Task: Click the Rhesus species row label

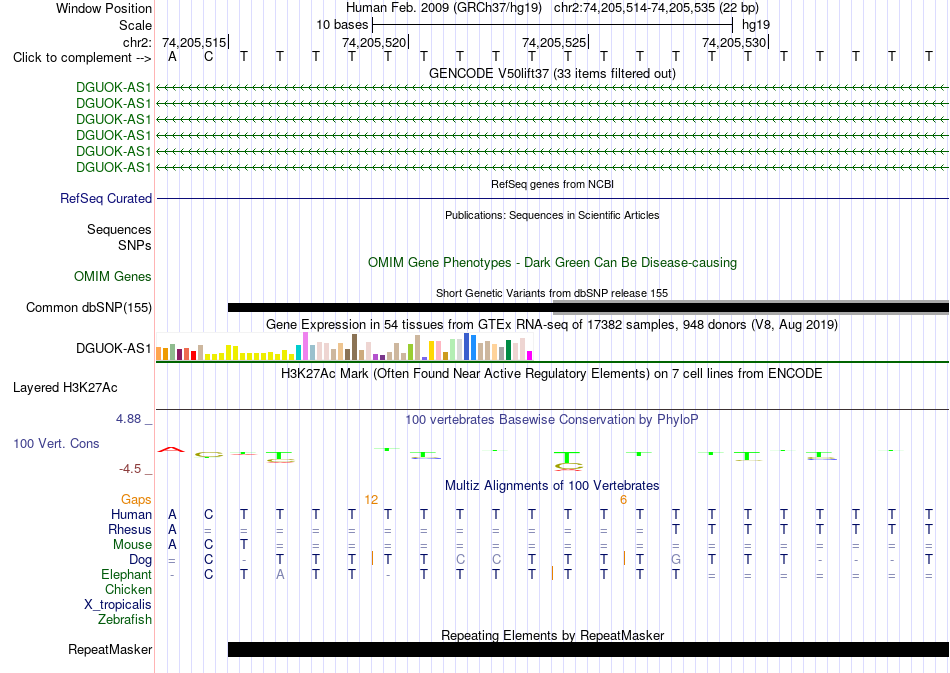Action: pyautogui.click(x=130, y=529)
